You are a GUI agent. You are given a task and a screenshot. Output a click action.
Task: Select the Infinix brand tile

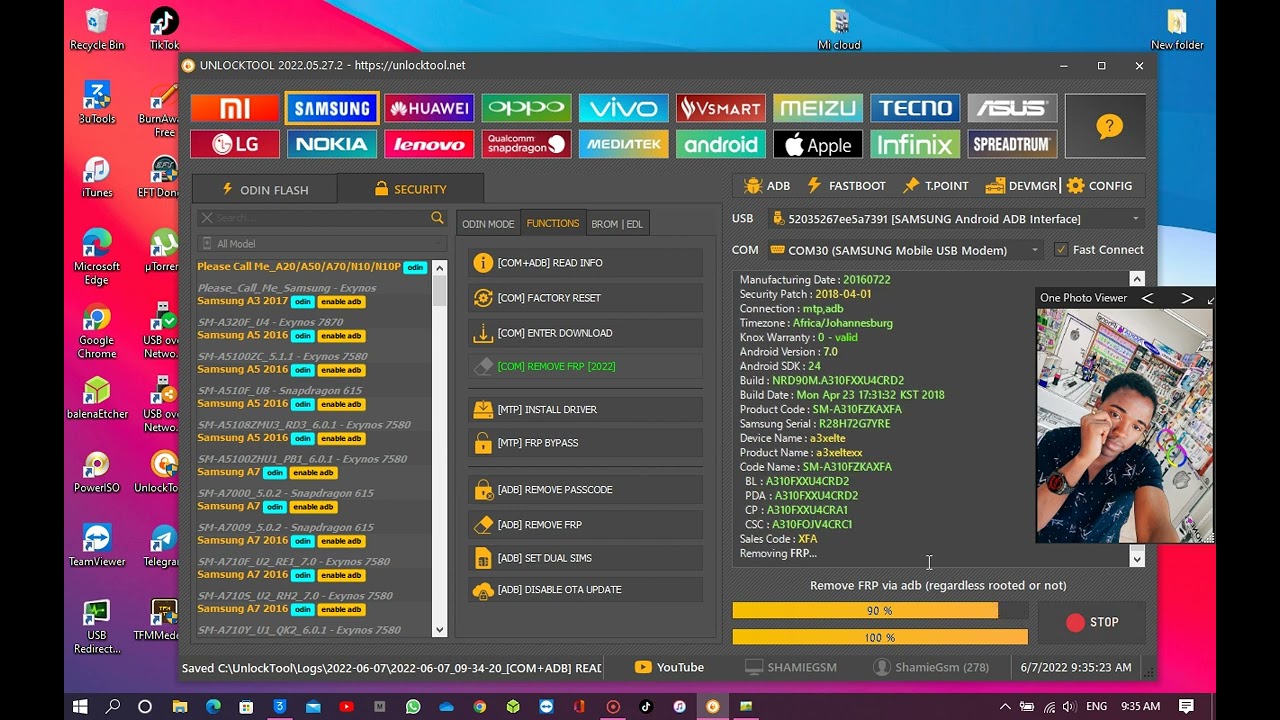coord(915,144)
